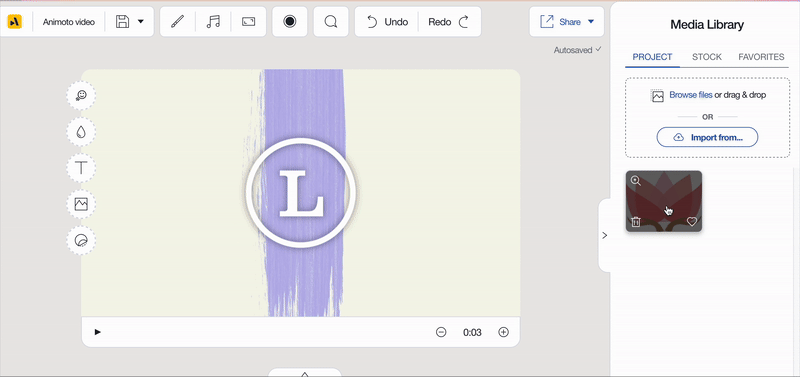The width and height of the screenshot is (800, 377).
Task: Open the aspect ratio tool
Action: (248, 22)
